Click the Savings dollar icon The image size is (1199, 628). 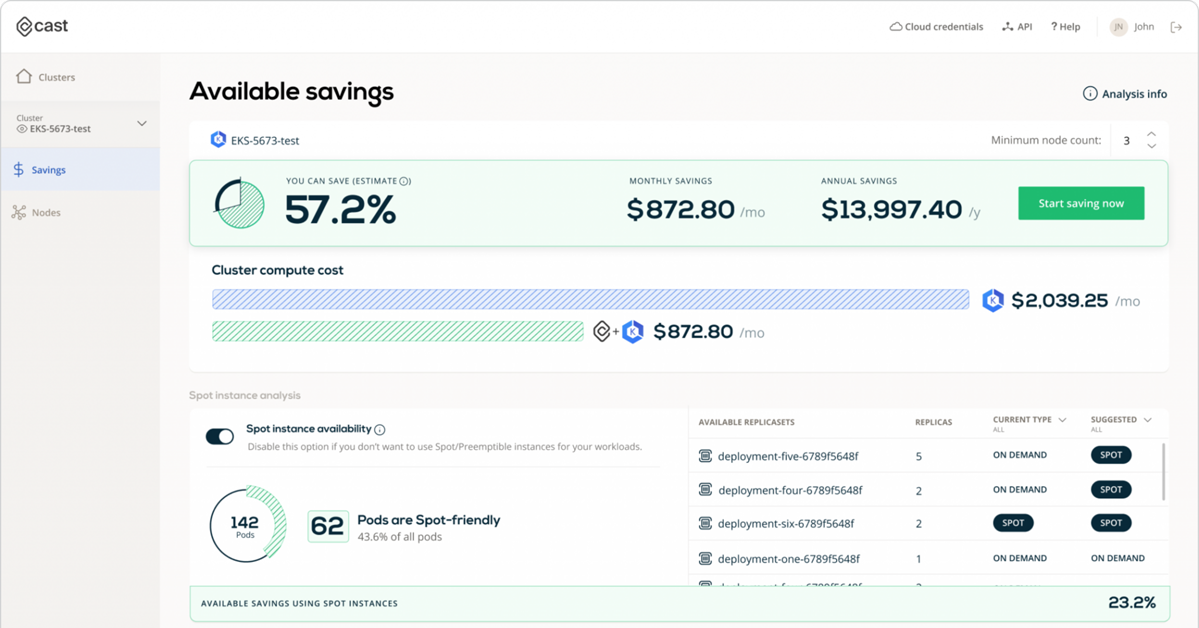(x=18, y=169)
